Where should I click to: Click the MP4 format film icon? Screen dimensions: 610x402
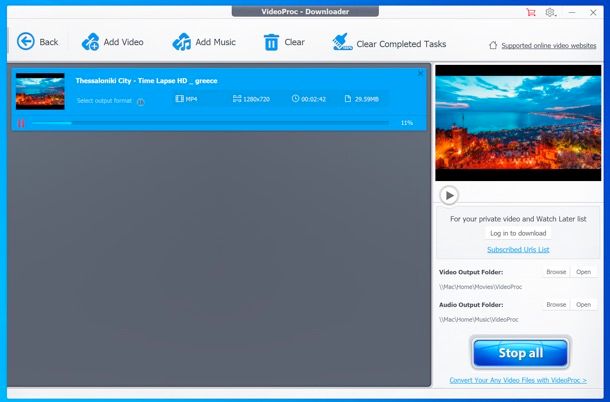(x=179, y=99)
